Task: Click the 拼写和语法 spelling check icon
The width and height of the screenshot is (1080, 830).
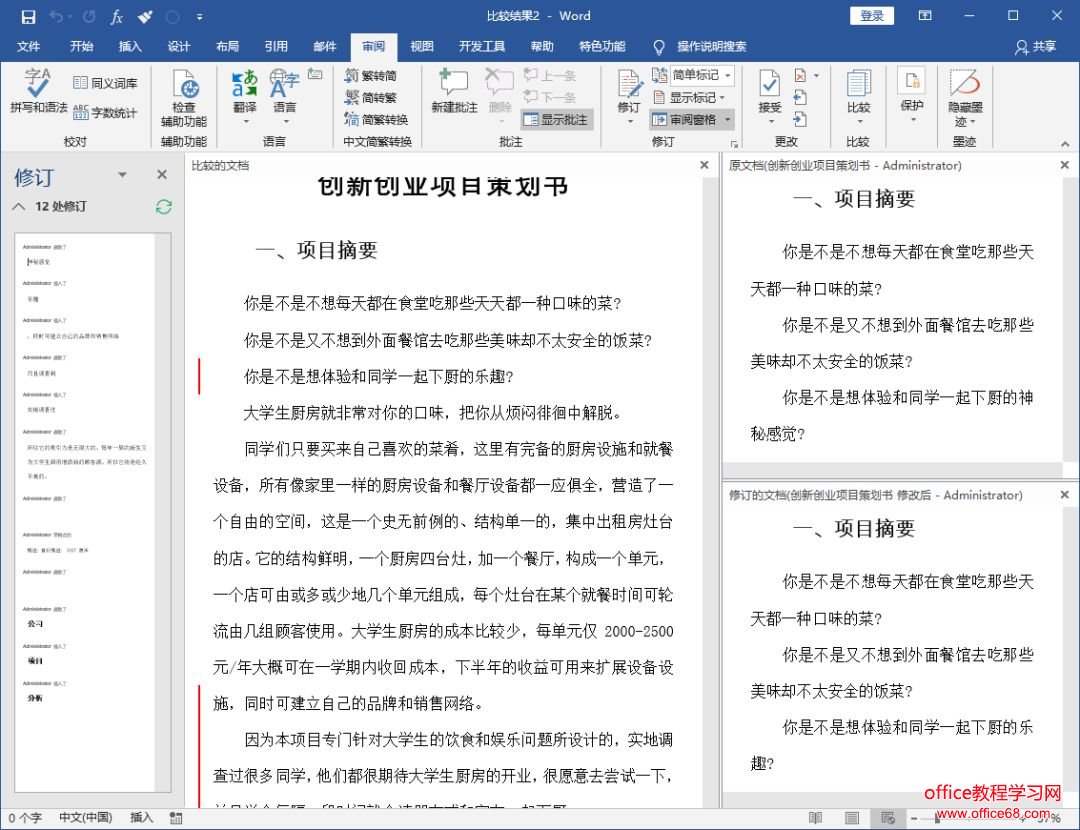Action: click(38, 82)
